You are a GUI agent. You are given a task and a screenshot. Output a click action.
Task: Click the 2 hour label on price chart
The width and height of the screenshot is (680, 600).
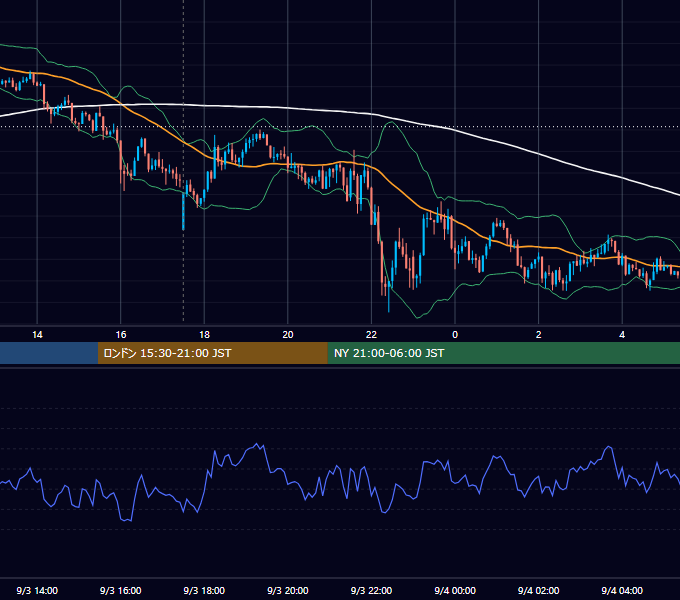539,335
